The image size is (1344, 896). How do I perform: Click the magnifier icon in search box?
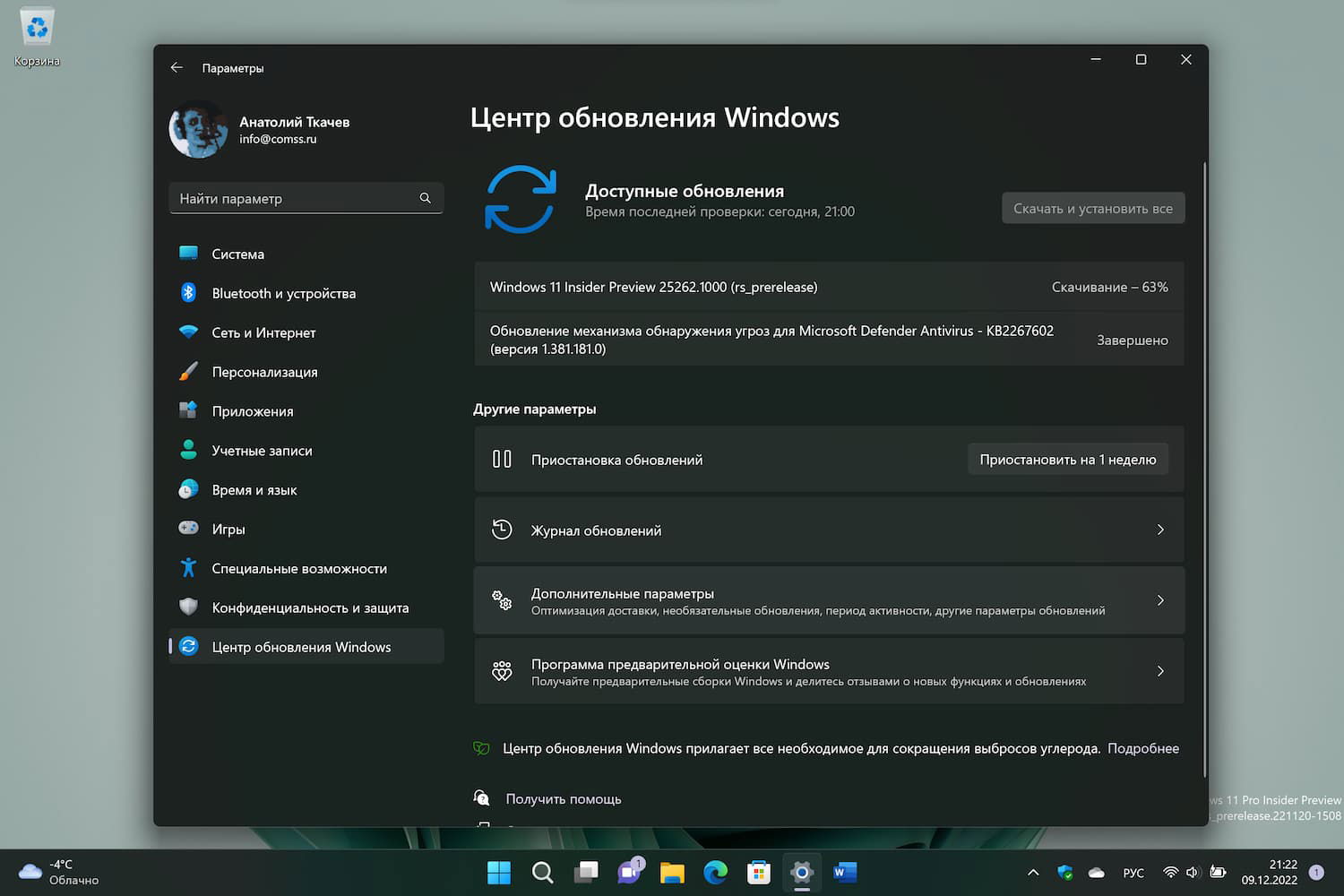pyautogui.click(x=425, y=198)
